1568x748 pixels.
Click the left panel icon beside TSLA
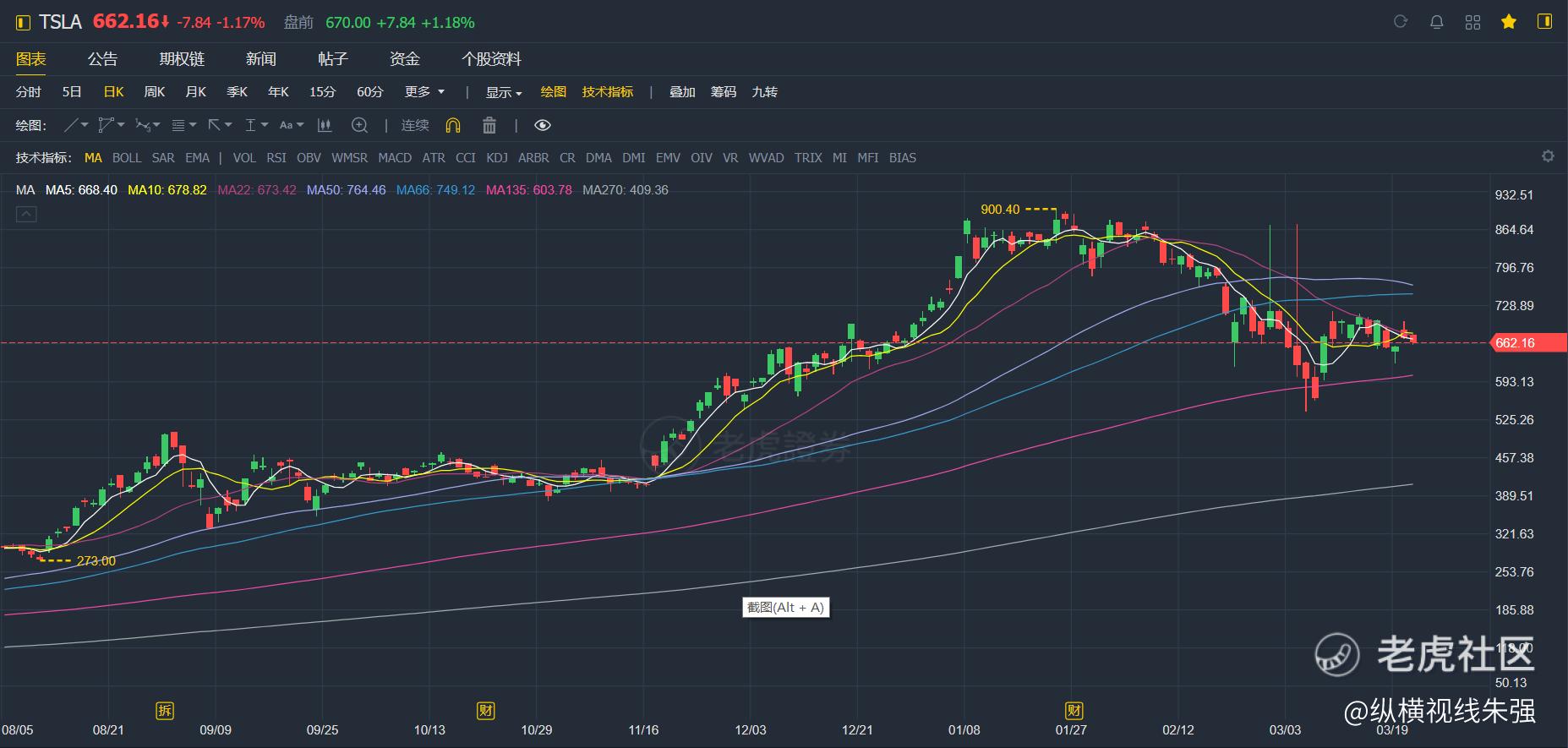click(x=23, y=23)
